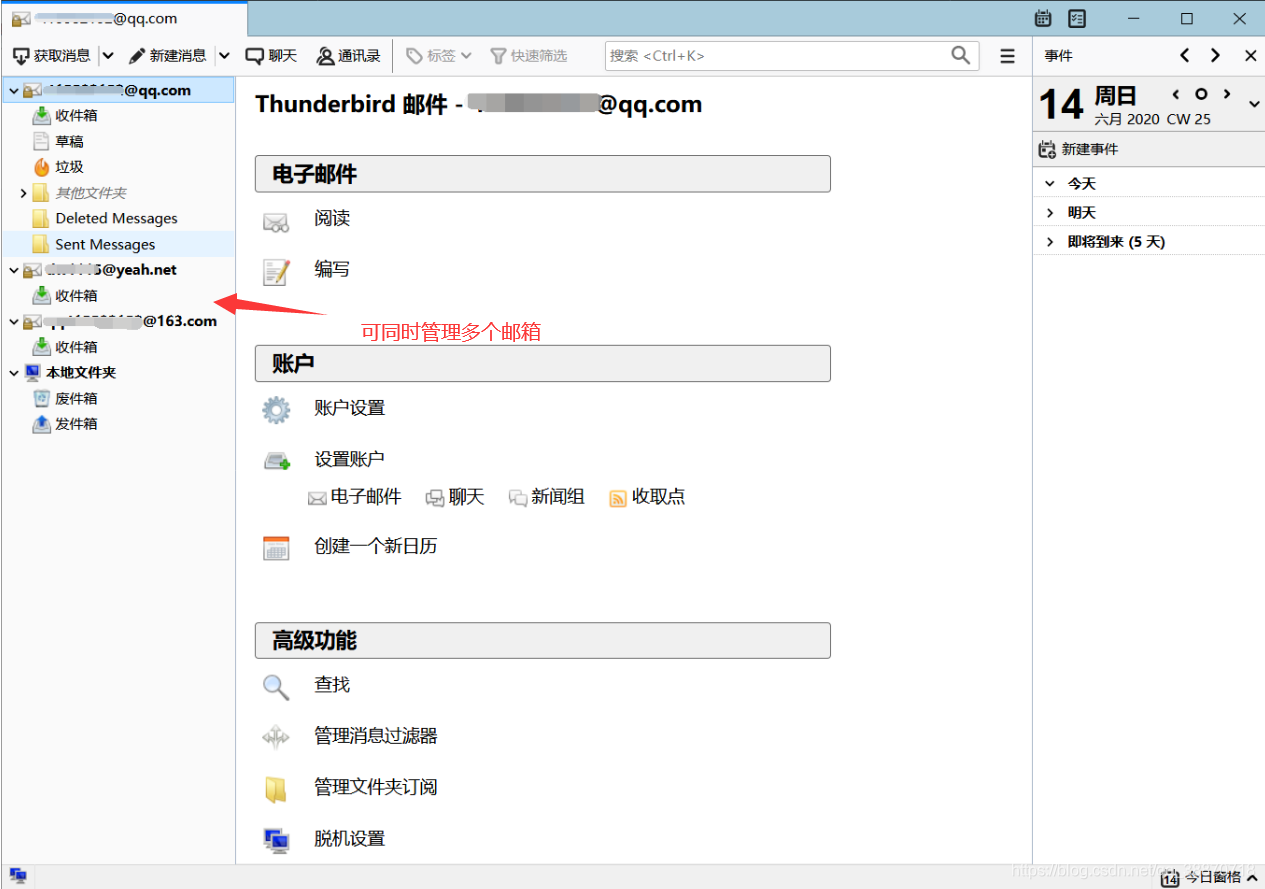Open the Address Book (通讯录)
The image size is (1265, 889).
[349, 56]
